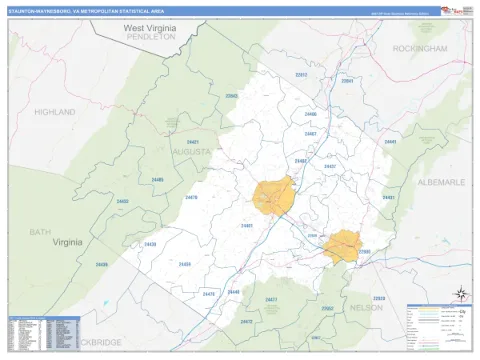The image size is (480, 360).
Task: Click ZIP code label 24437
Action: tap(330, 166)
